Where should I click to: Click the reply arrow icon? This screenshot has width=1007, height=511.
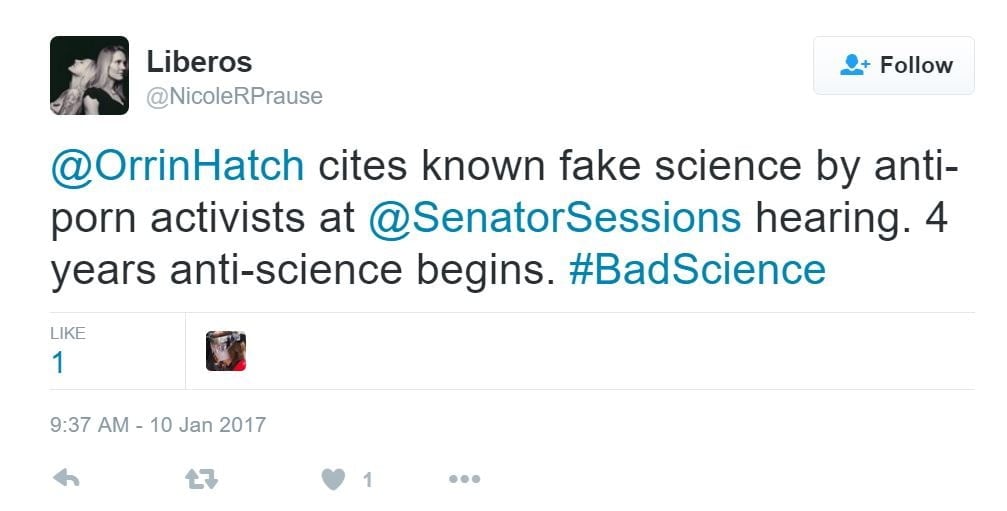pyautogui.click(x=65, y=480)
